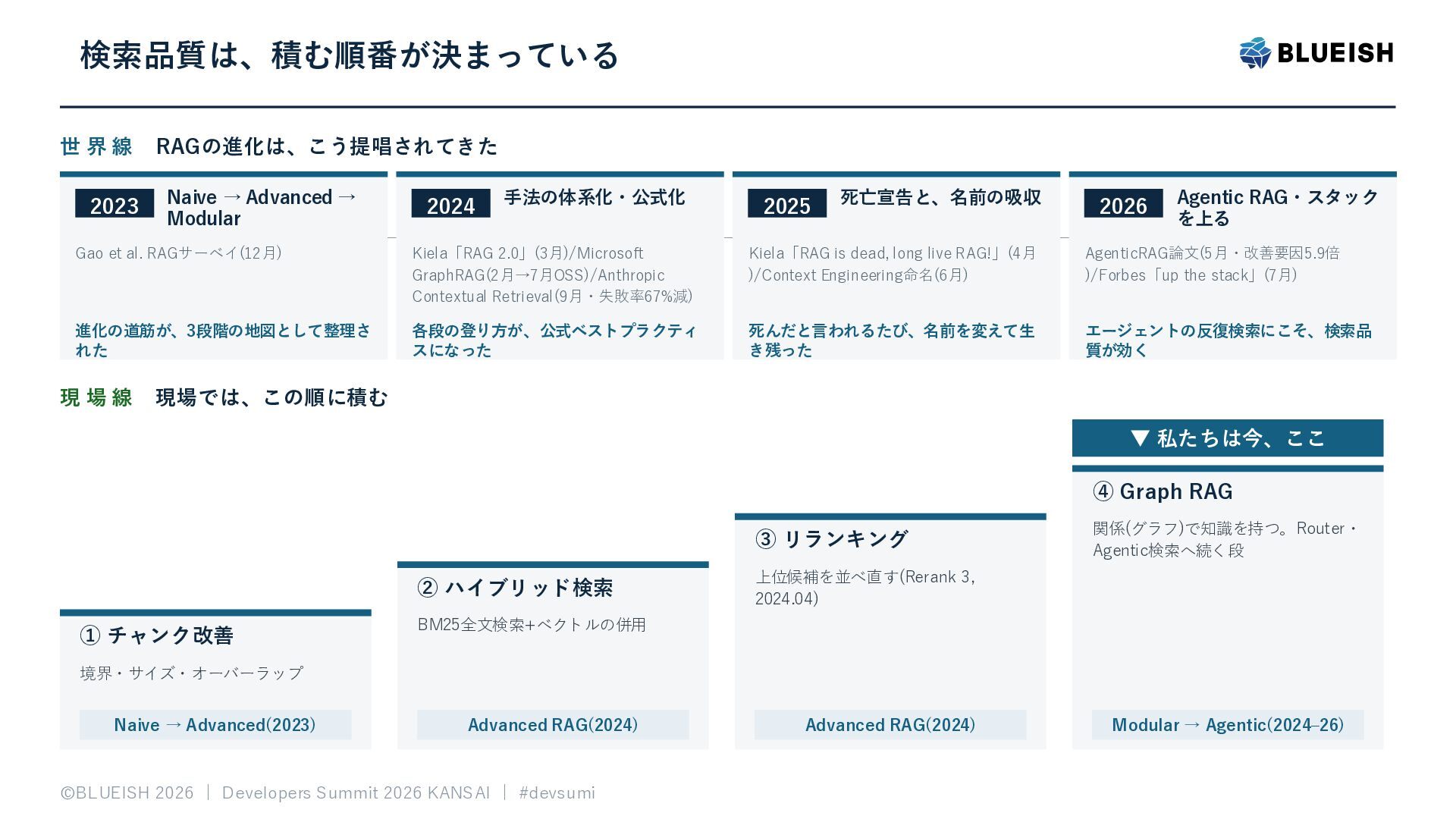
Task: Click the ③ リランキング step title
Action: 832,539
